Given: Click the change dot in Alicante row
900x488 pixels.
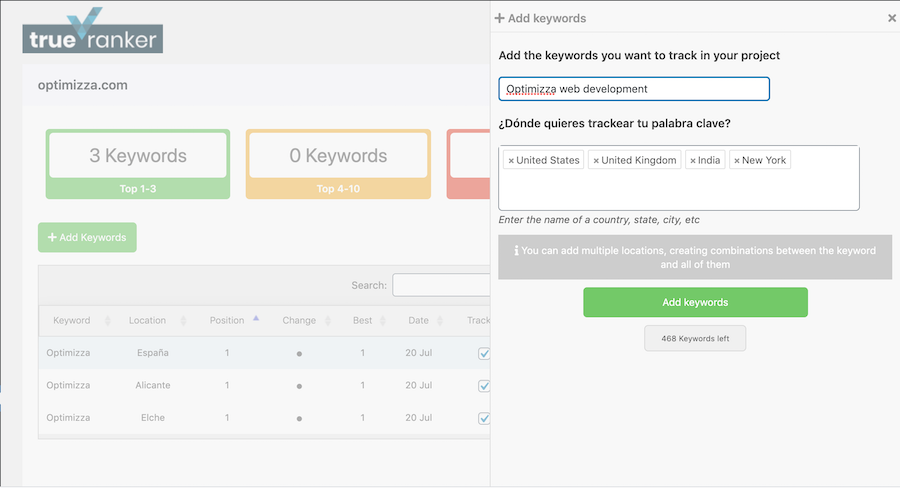Looking at the screenshot, I should click(299, 386).
